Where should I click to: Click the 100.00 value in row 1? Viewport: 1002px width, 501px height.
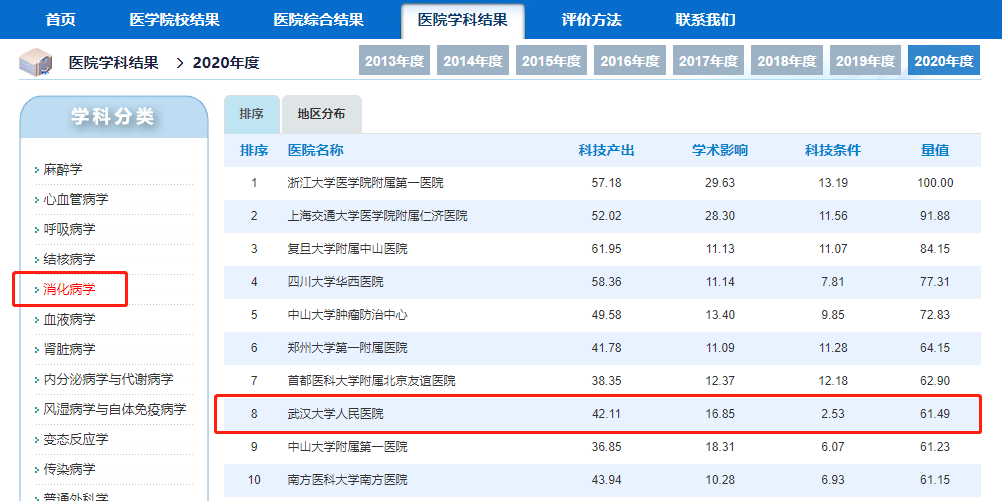935,183
